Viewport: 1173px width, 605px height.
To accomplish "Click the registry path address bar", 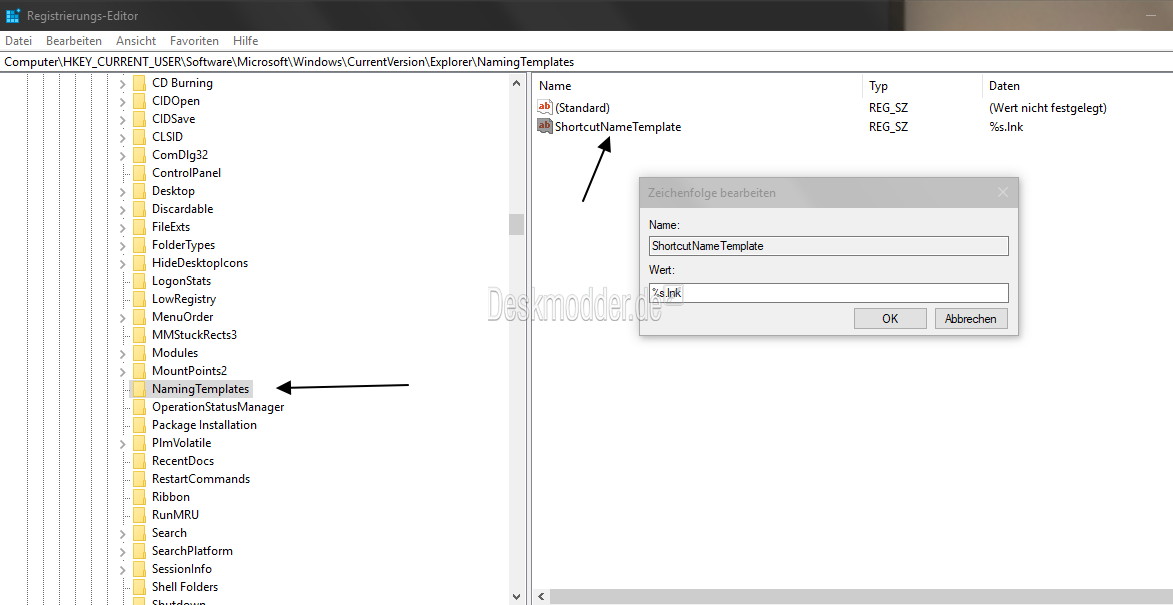I will [586, 61].
